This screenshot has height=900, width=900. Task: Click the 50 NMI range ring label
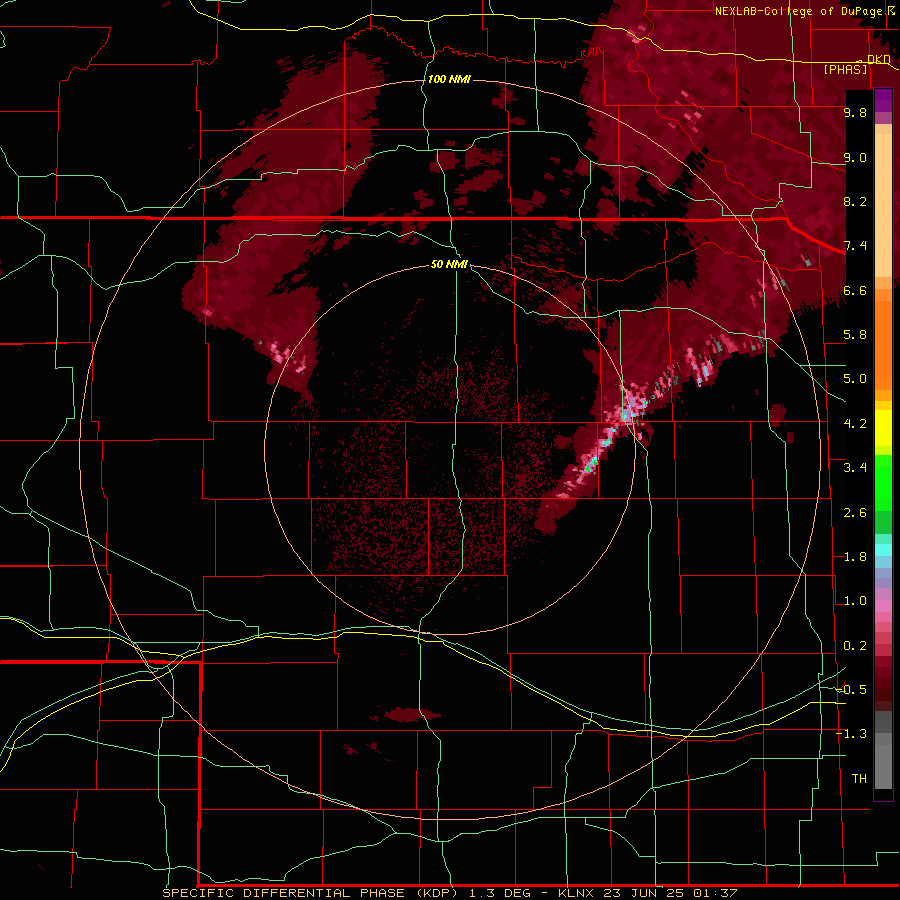[449, 264]
